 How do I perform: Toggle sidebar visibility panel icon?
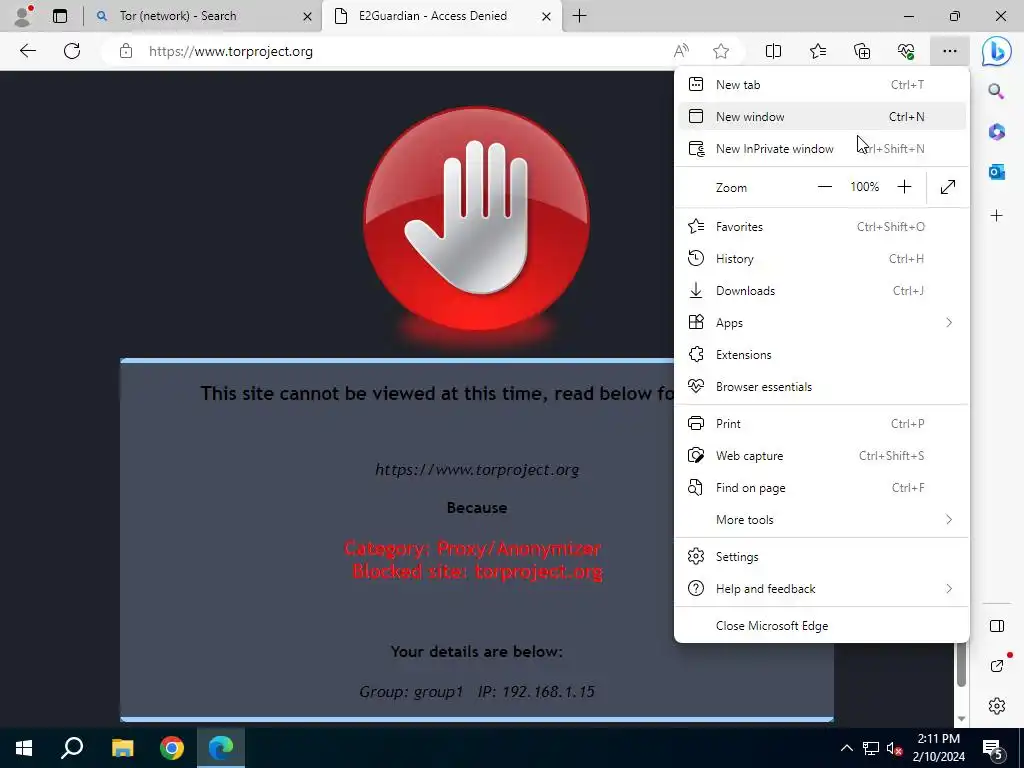tap(997, 626)
